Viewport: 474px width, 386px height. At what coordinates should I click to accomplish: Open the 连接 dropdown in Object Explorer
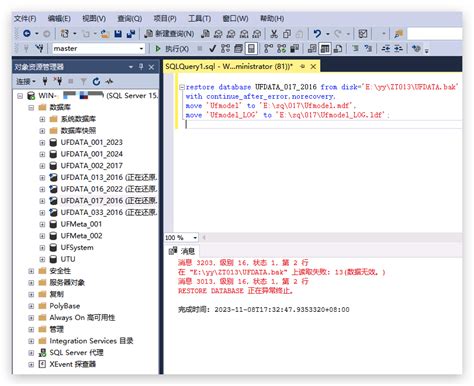26,81
